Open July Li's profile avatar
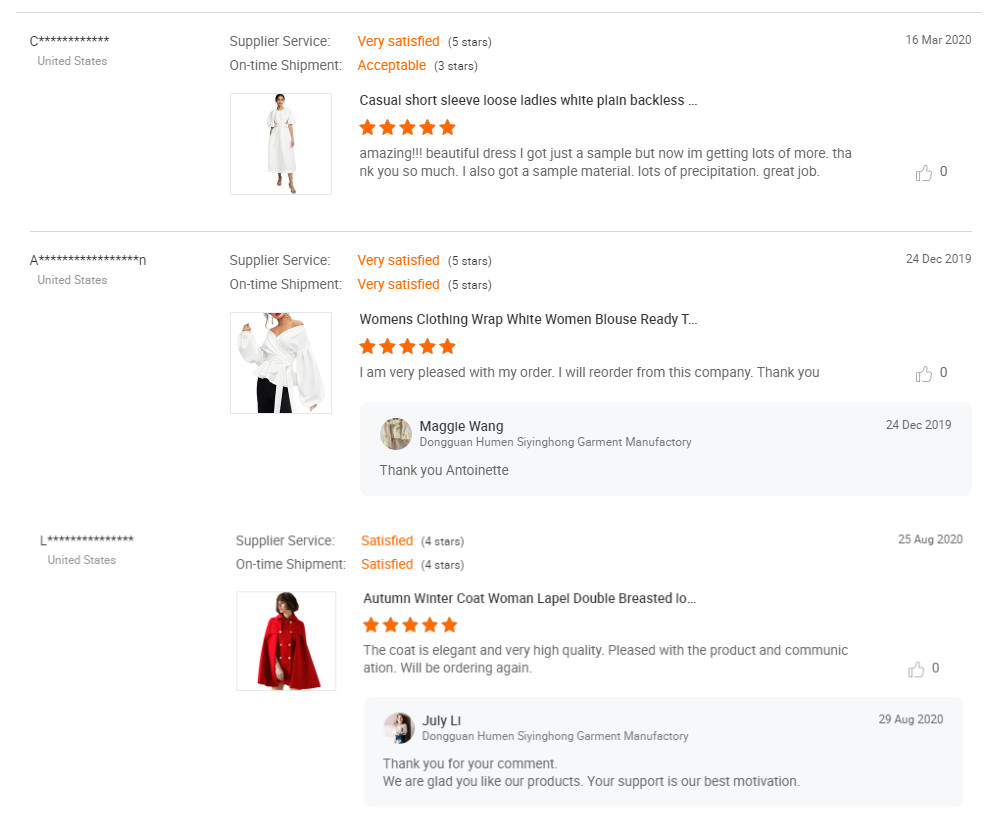The image size is (992, 837). point(399,728)
